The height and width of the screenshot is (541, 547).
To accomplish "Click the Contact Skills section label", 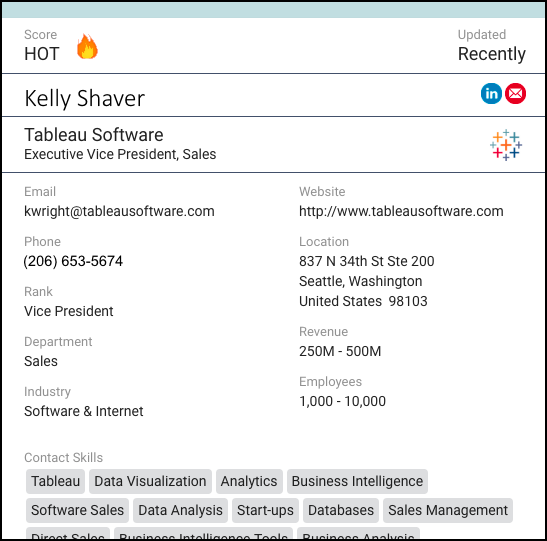I will [x=63, y=458].
